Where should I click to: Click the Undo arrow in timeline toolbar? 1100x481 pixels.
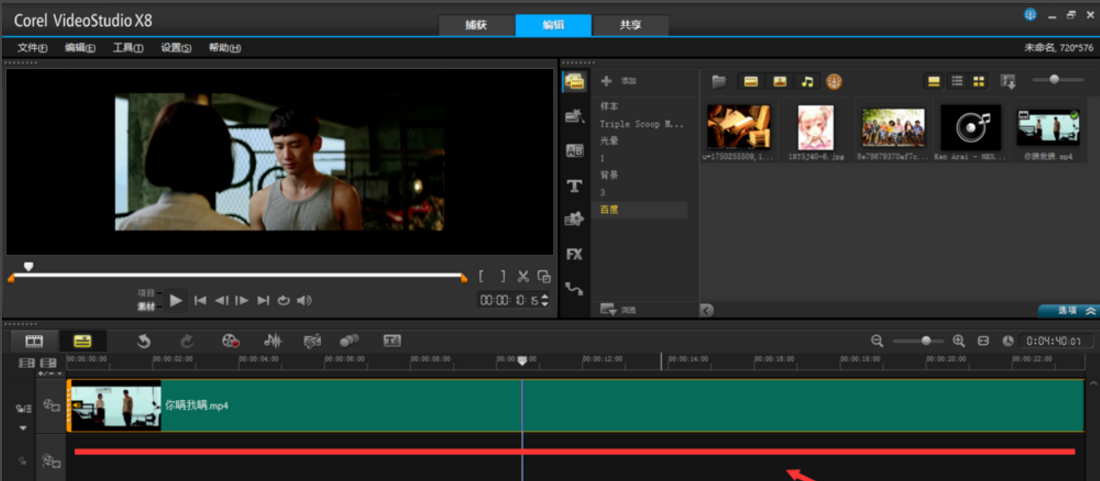143,341
